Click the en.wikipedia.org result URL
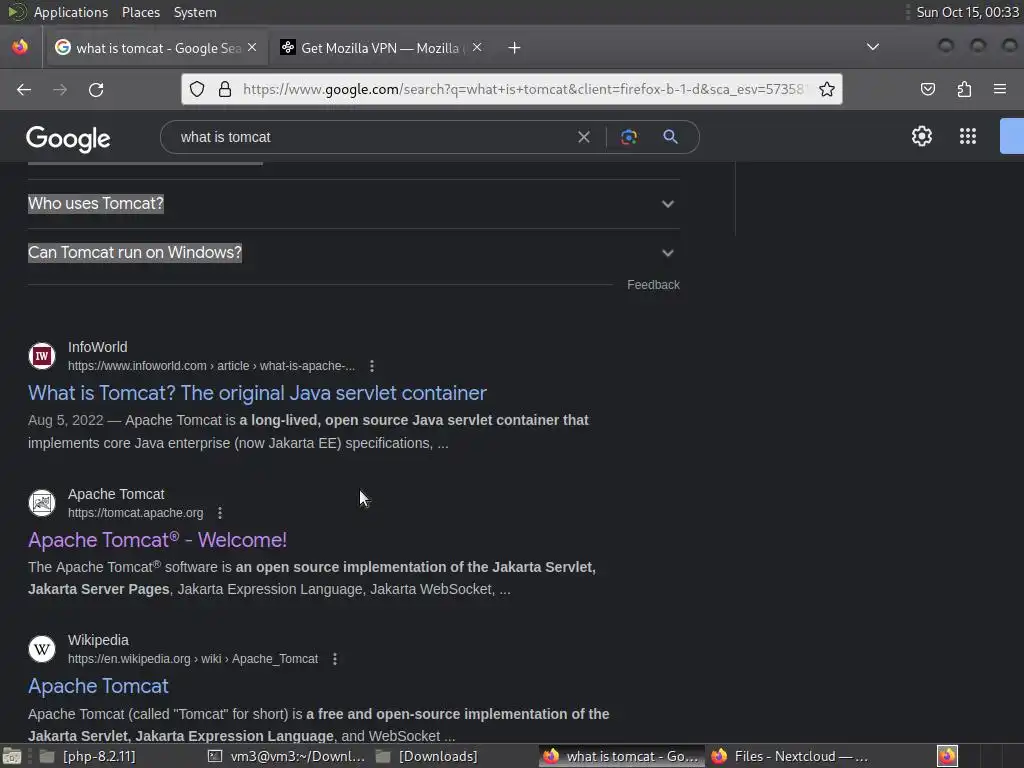Viewport: 1024px width, 768px height. [193, 660]
